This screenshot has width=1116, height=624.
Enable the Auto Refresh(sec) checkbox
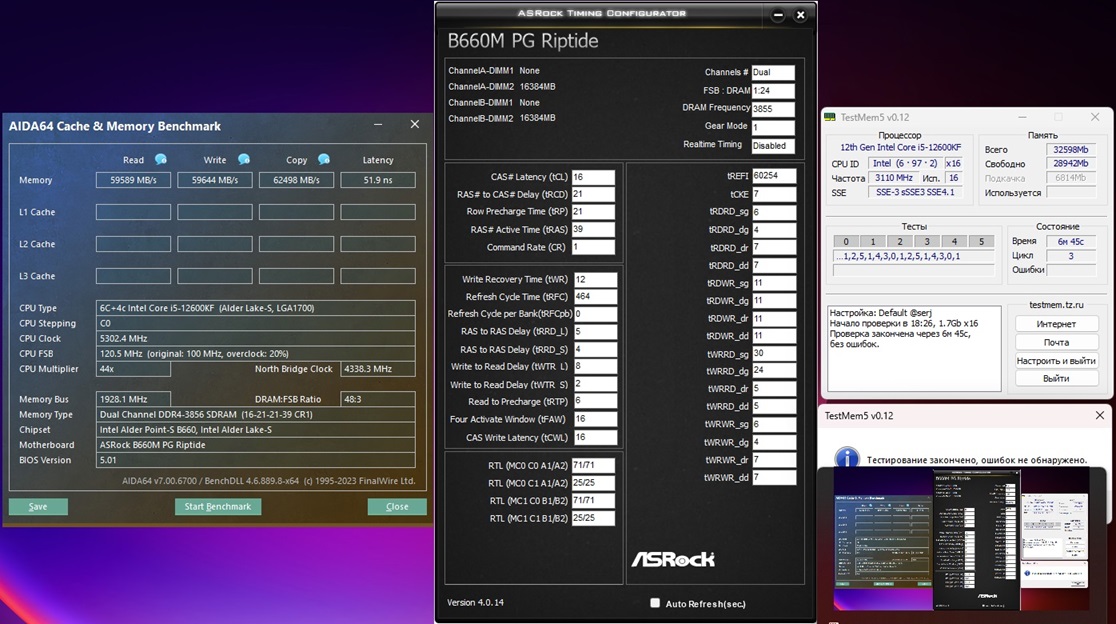coord(655,603)
